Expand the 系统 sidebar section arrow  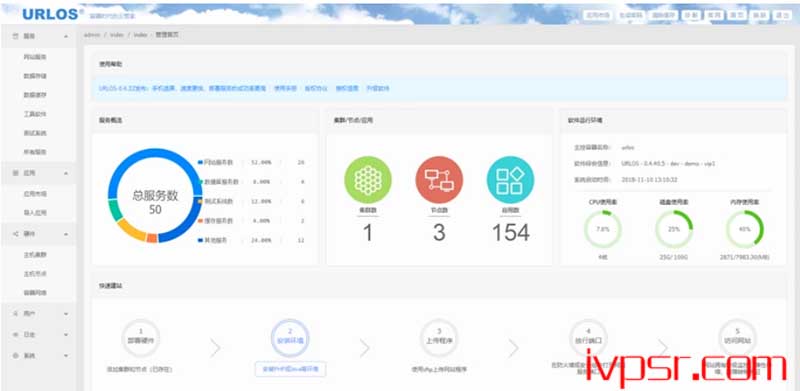66,355
